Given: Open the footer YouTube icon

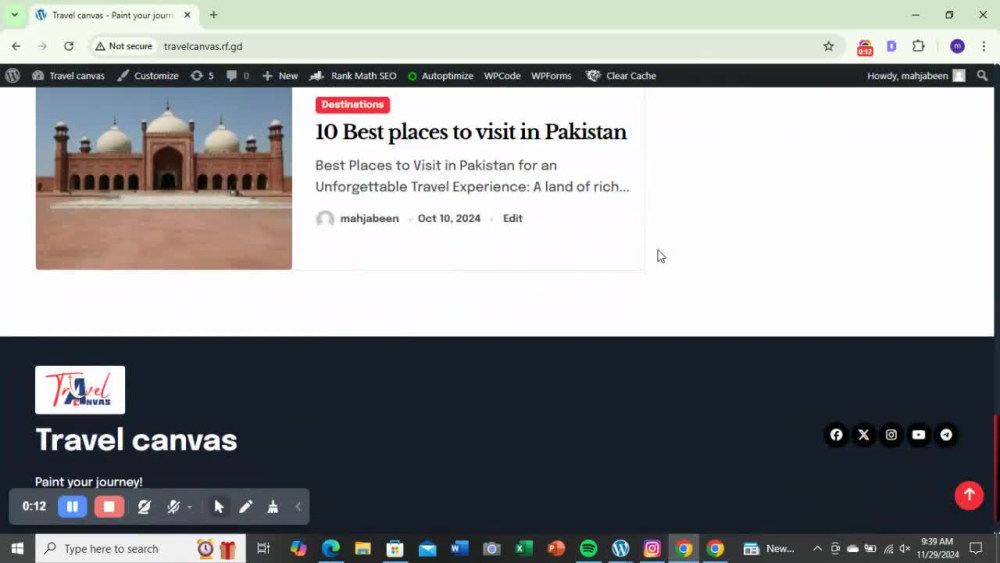Looking at the screenshot, I should coord(918,435).
